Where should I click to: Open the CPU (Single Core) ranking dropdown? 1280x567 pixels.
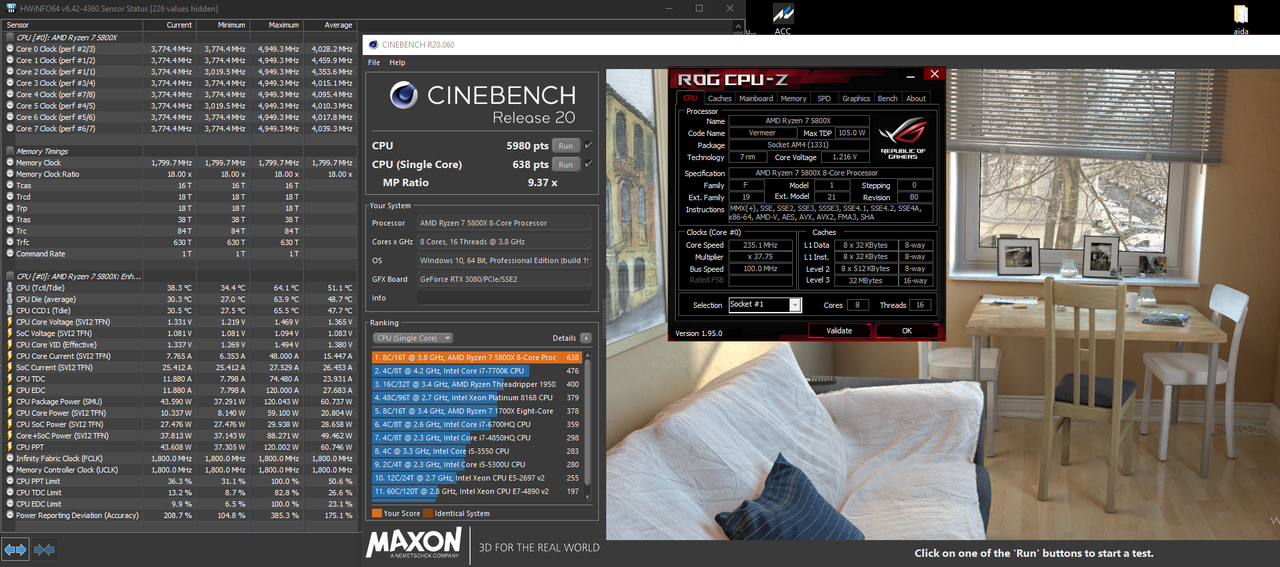click(413, 338)
